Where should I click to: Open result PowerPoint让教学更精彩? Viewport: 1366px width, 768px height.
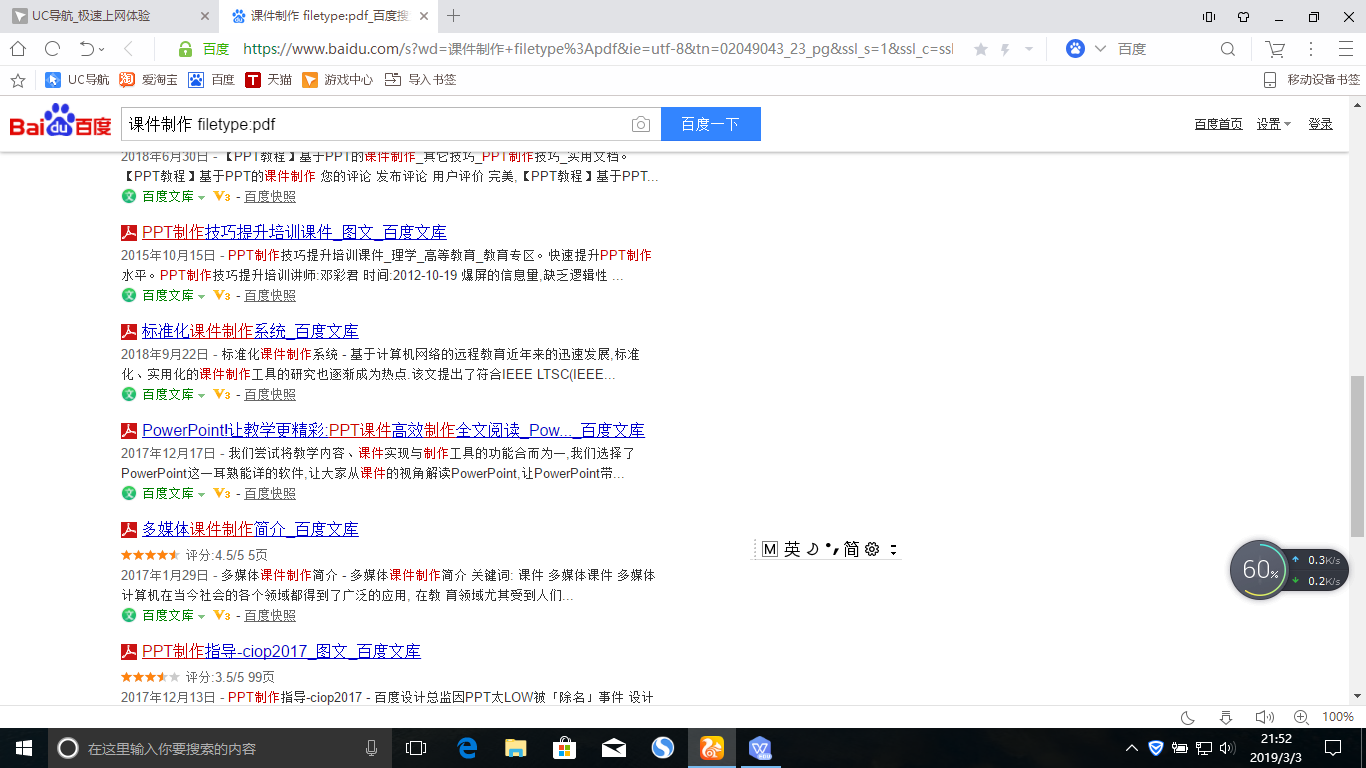393,430
